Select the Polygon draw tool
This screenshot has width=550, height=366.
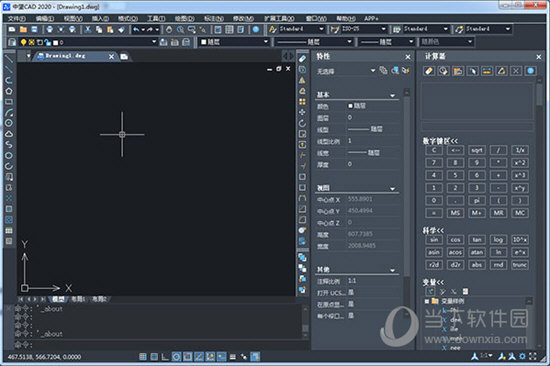(x=9, y=91)
